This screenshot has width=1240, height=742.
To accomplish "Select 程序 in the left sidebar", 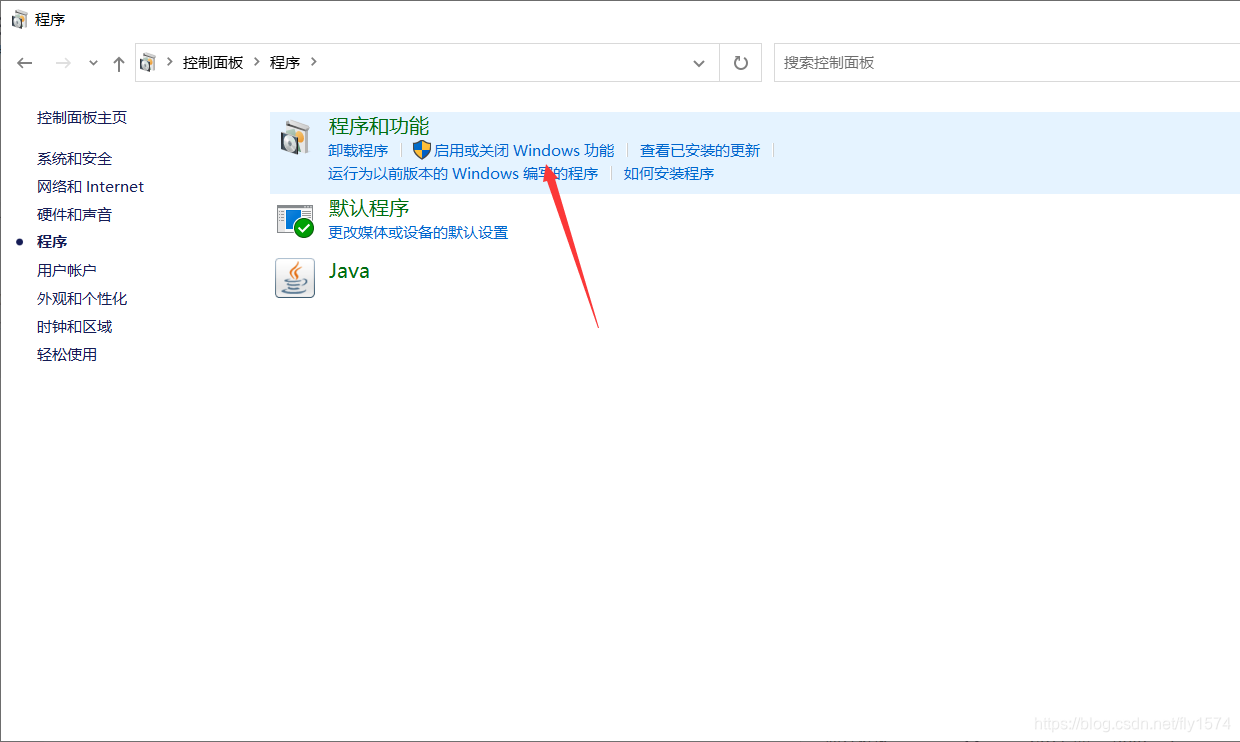I will click(x=52, y=242).
